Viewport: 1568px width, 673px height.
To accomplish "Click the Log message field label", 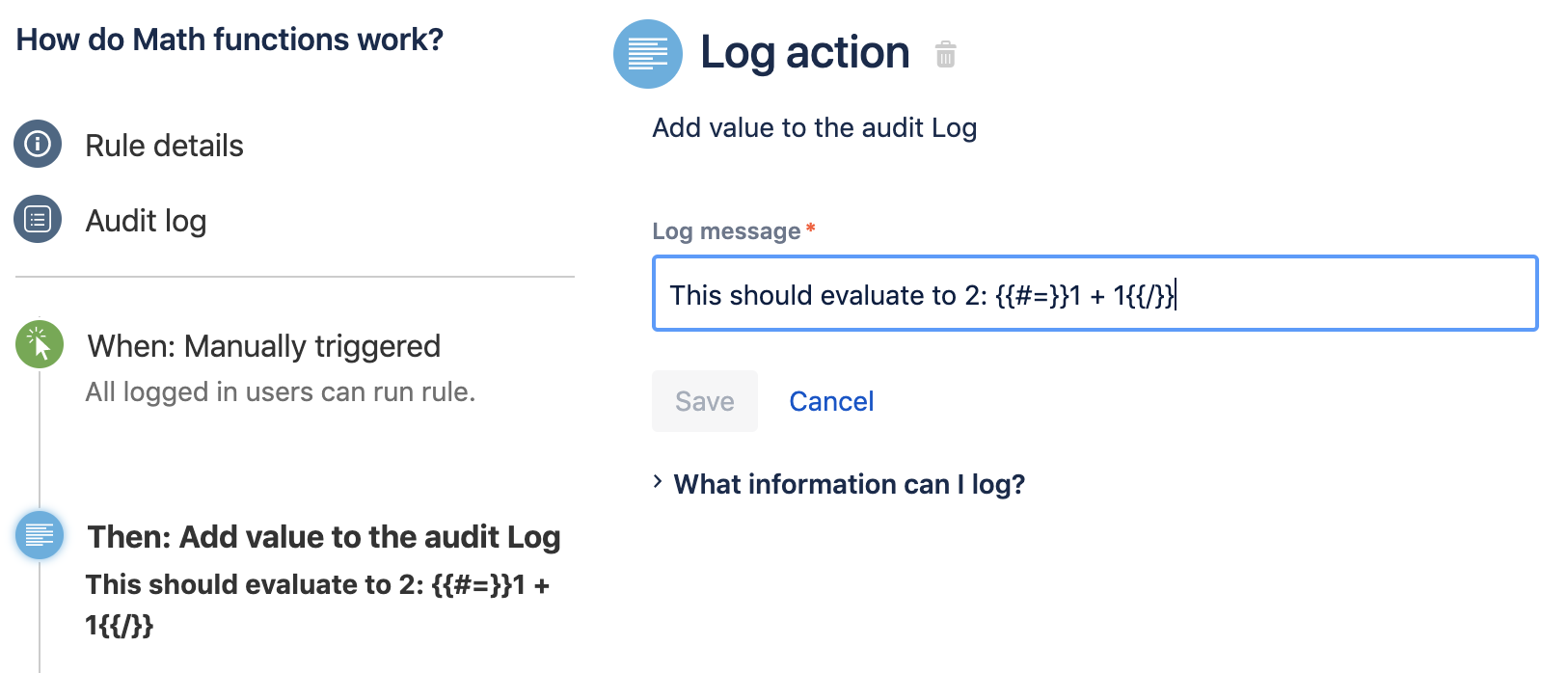I will click(x=726, y=231).
